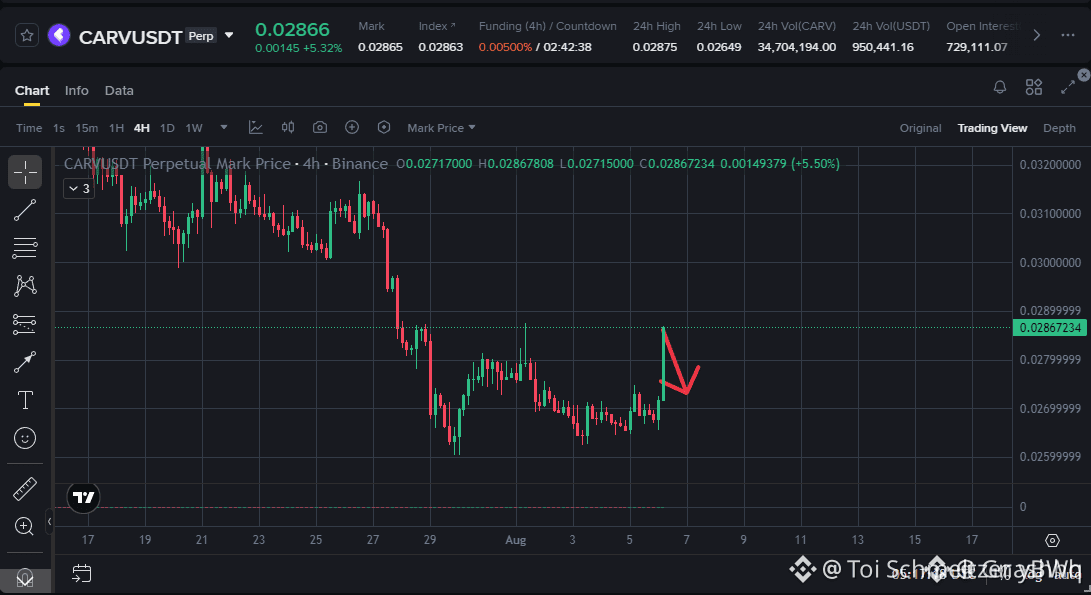Open the Mark Price dropdown
Viewport: 1091px width, 595px height.
point(441,128)
